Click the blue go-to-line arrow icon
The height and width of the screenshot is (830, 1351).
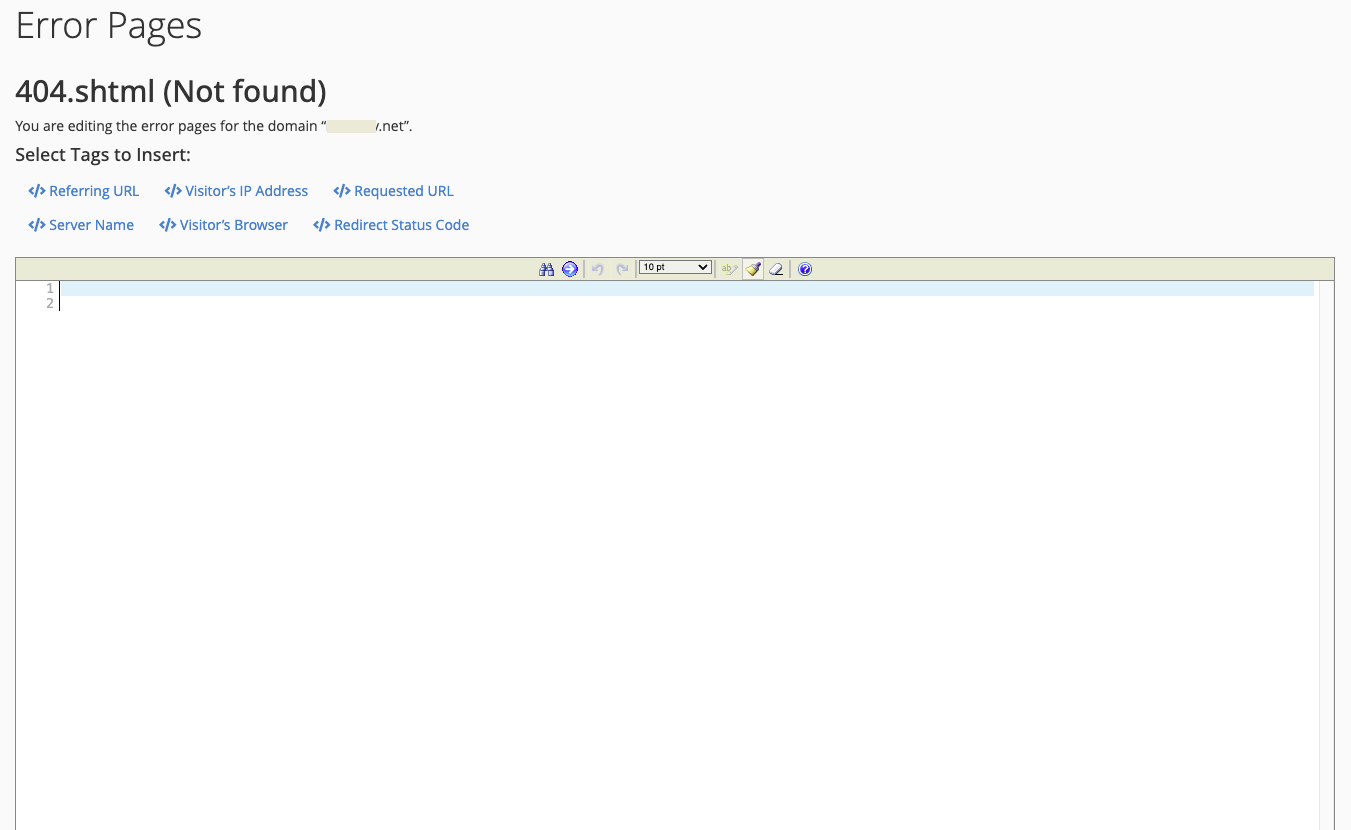(x=570, y=269)
